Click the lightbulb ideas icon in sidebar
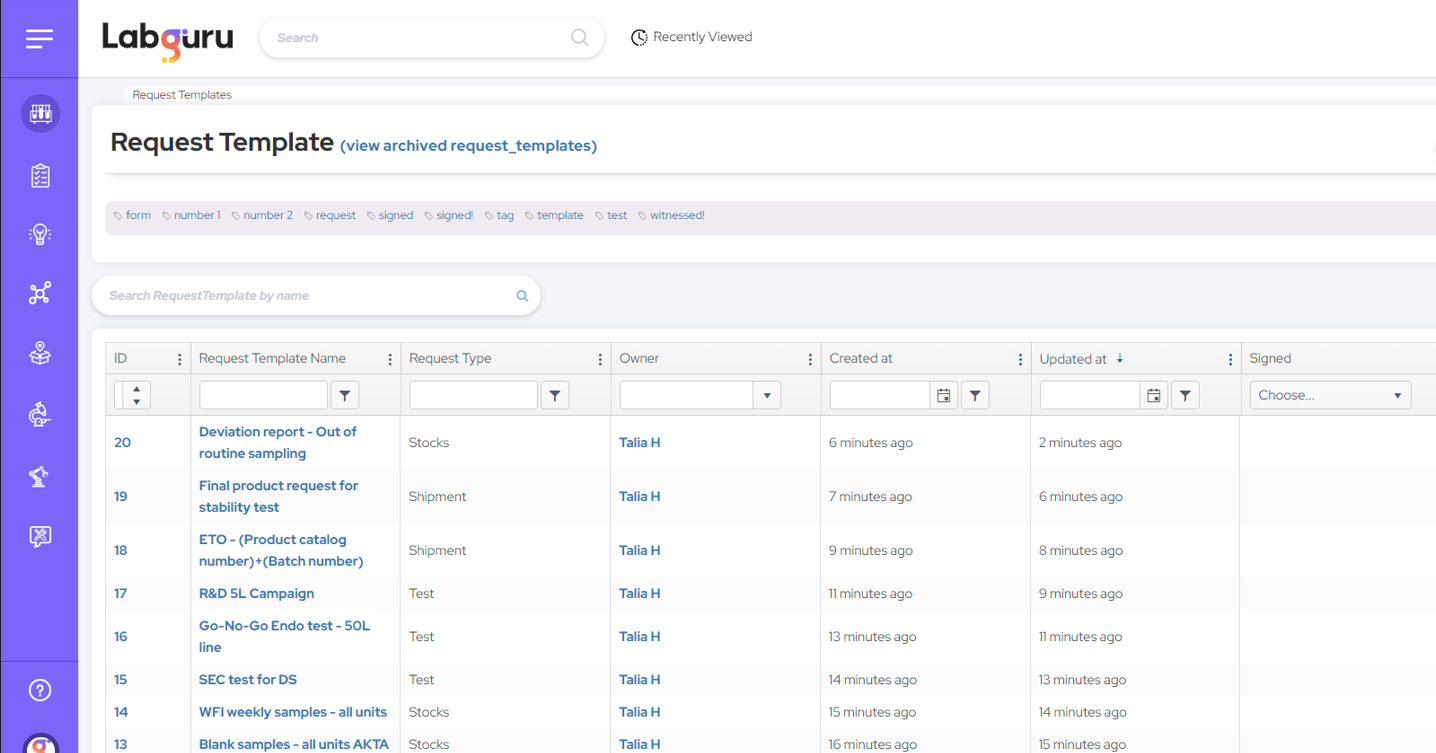The height and width of the screenshot is (753, 1436). click(x=40, y=234)
